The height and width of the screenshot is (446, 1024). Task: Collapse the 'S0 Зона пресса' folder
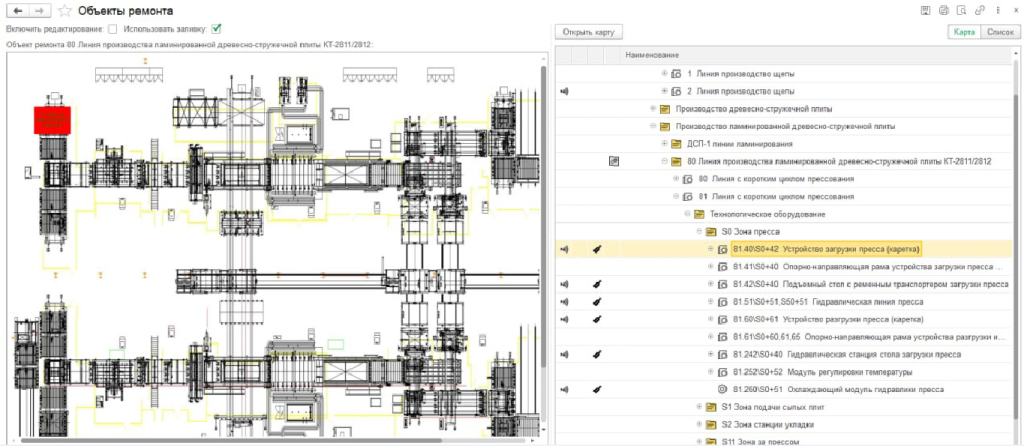699,231
